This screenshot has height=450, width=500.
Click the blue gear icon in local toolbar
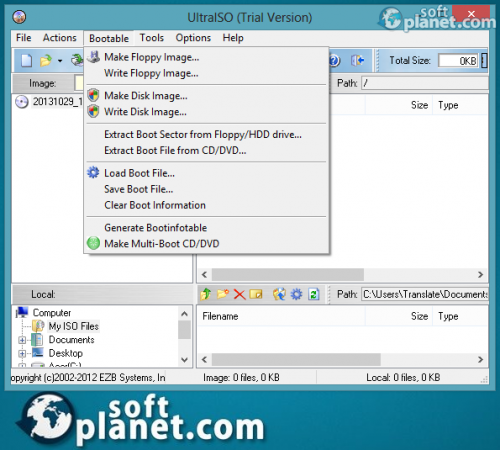(x=296, y=294)
